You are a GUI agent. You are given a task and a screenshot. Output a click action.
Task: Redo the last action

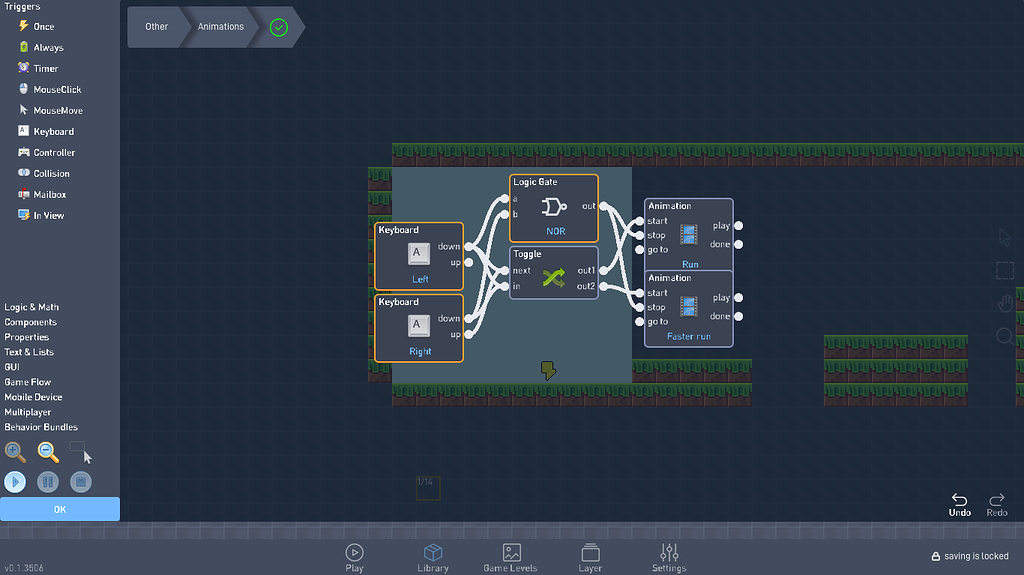(x=997, y=505)
